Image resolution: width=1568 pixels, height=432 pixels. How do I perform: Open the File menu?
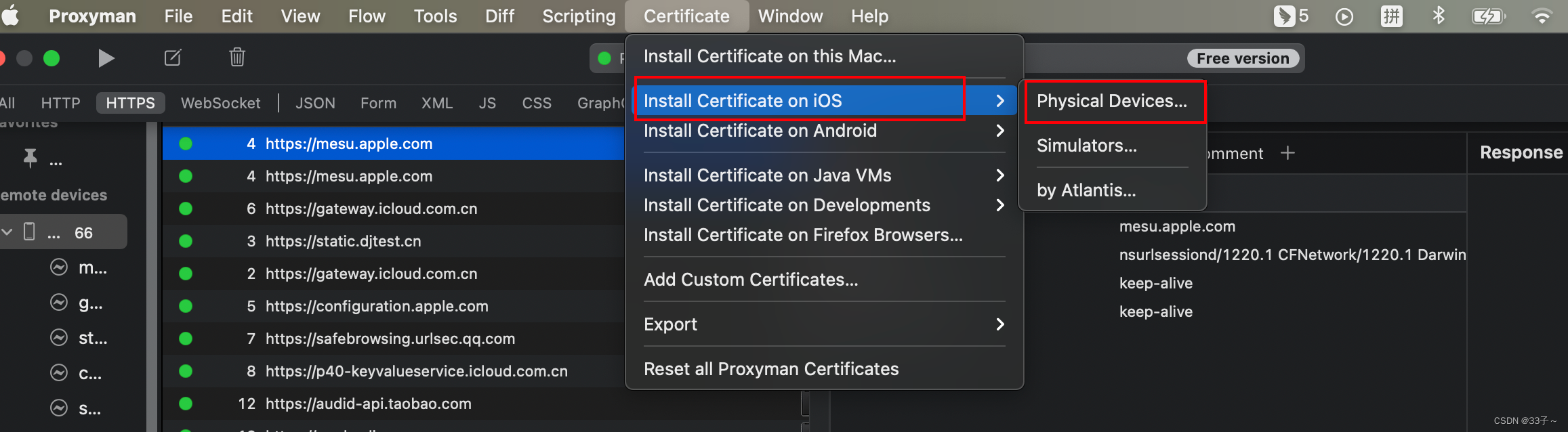(178, 16)
